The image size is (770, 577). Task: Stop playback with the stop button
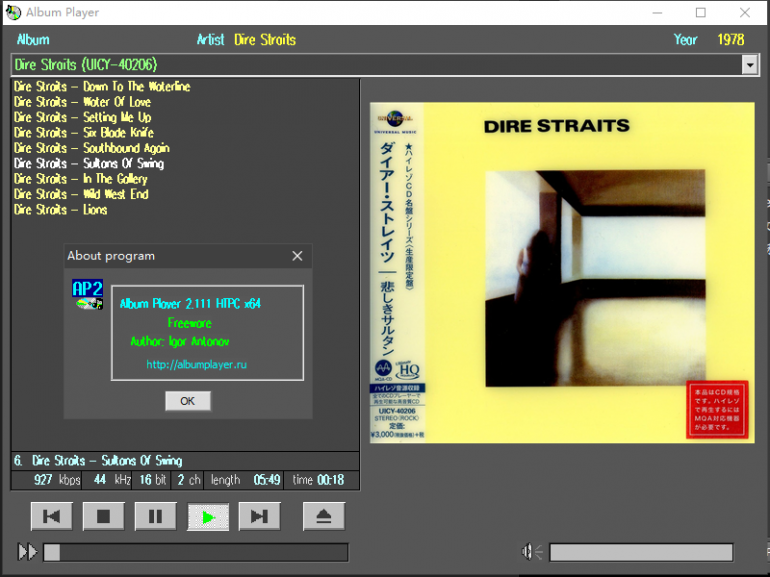[103, 516]
